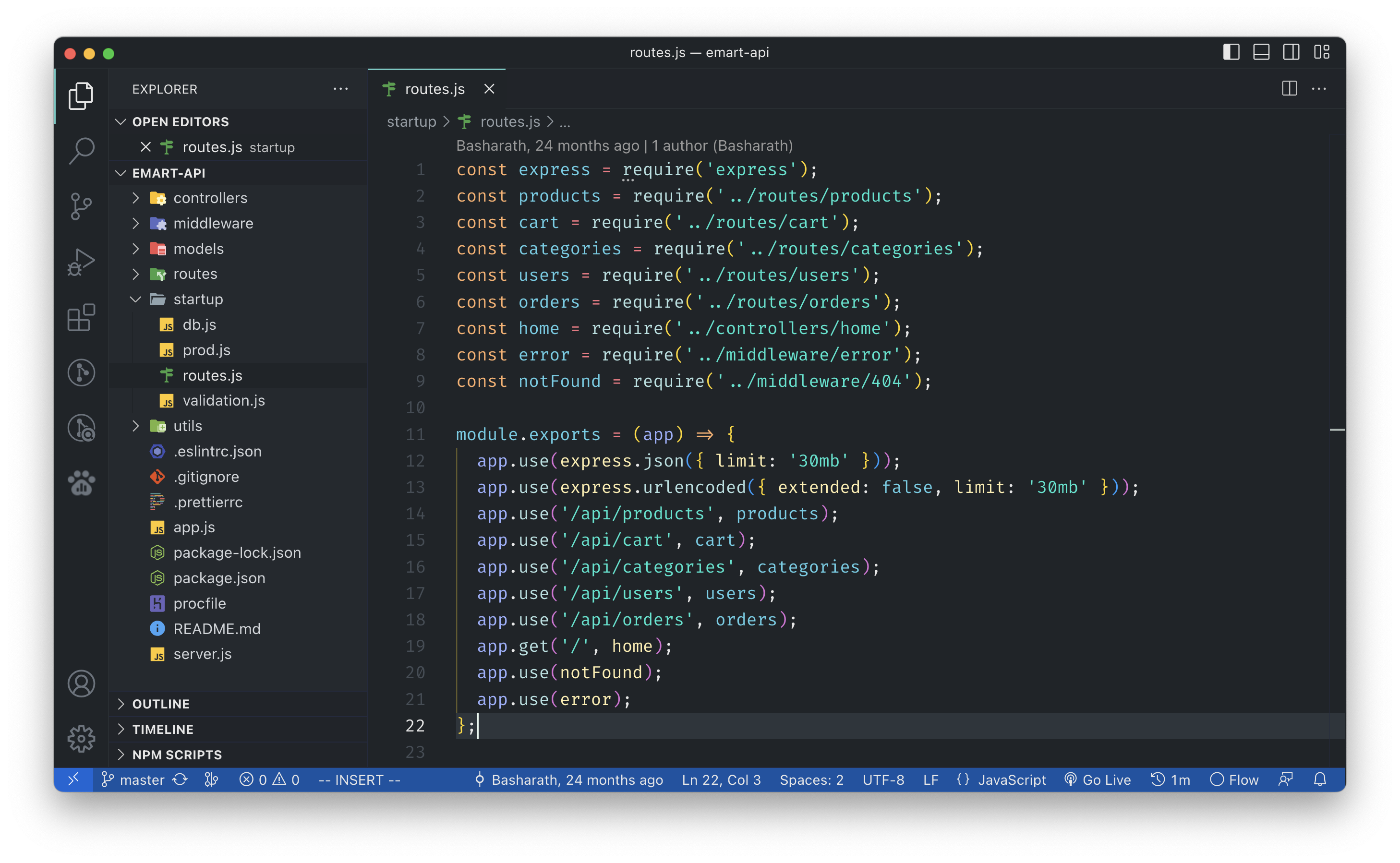This screenshot has width=1400, height=863.
Task: Toggle the bottom Panel layout button
Action: point(1261,52)
